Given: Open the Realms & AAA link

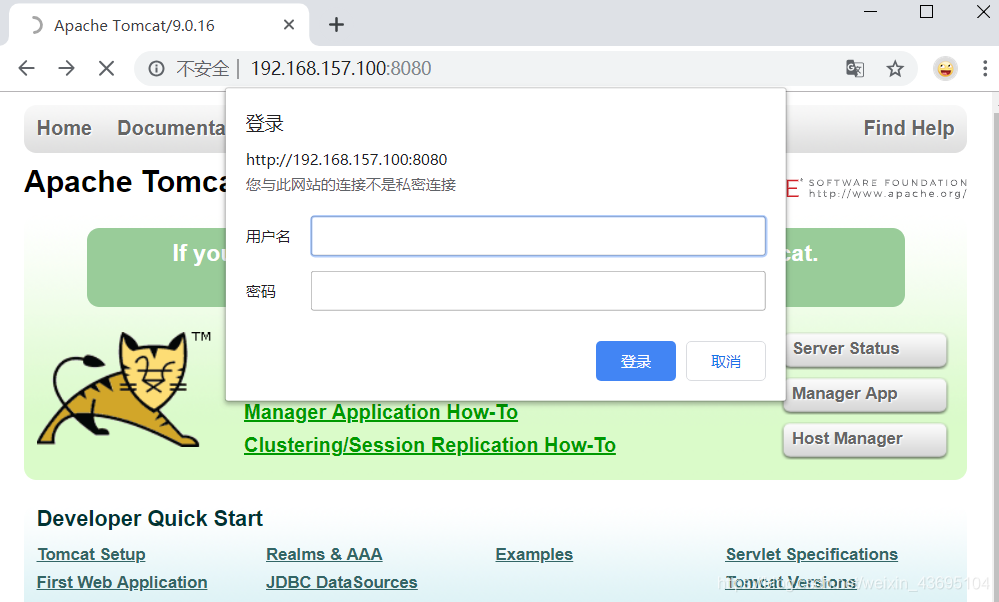Looking at the screenshot, I should [x=324, y=554].
